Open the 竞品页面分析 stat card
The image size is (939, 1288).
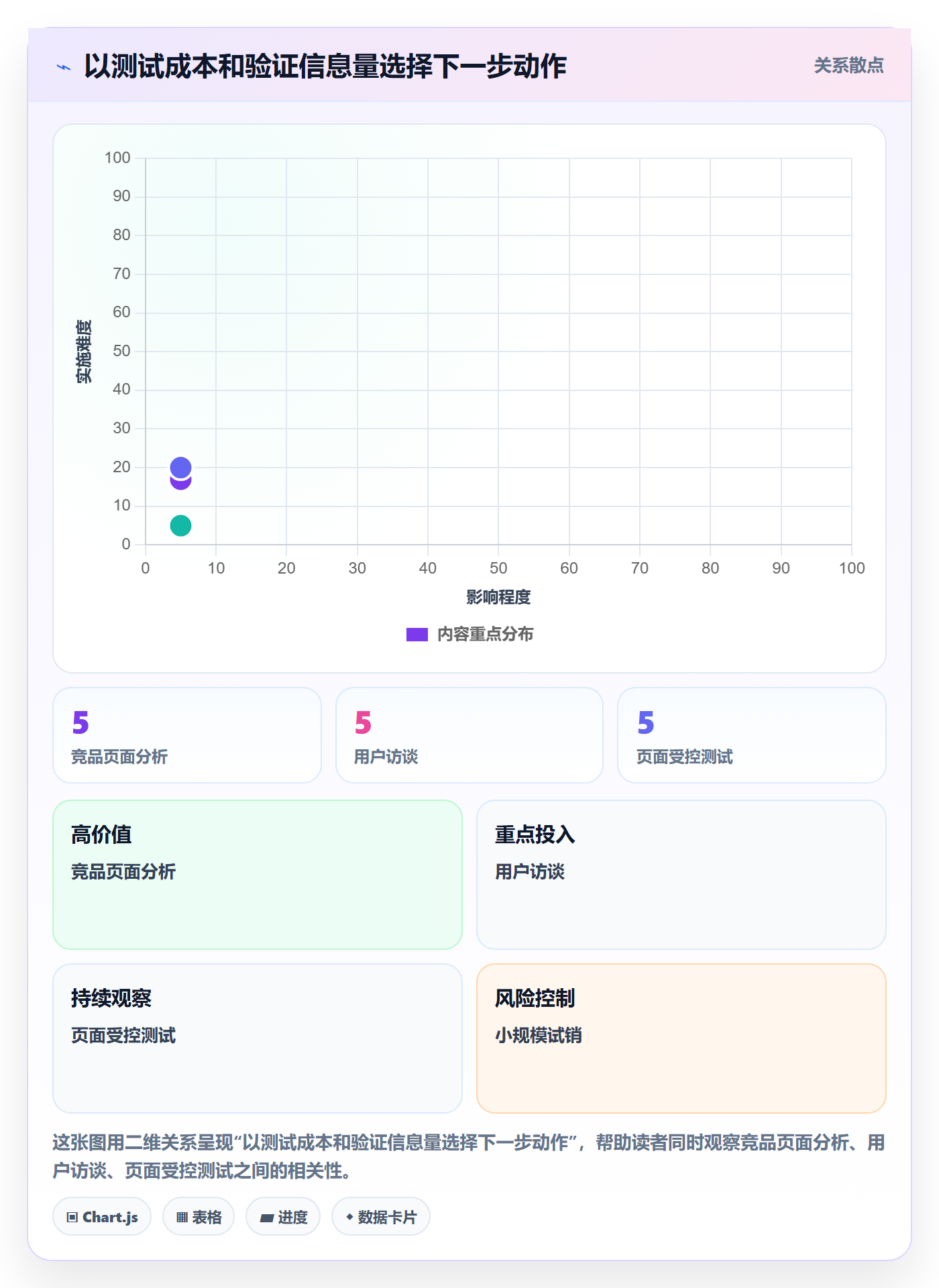[187, 735]
